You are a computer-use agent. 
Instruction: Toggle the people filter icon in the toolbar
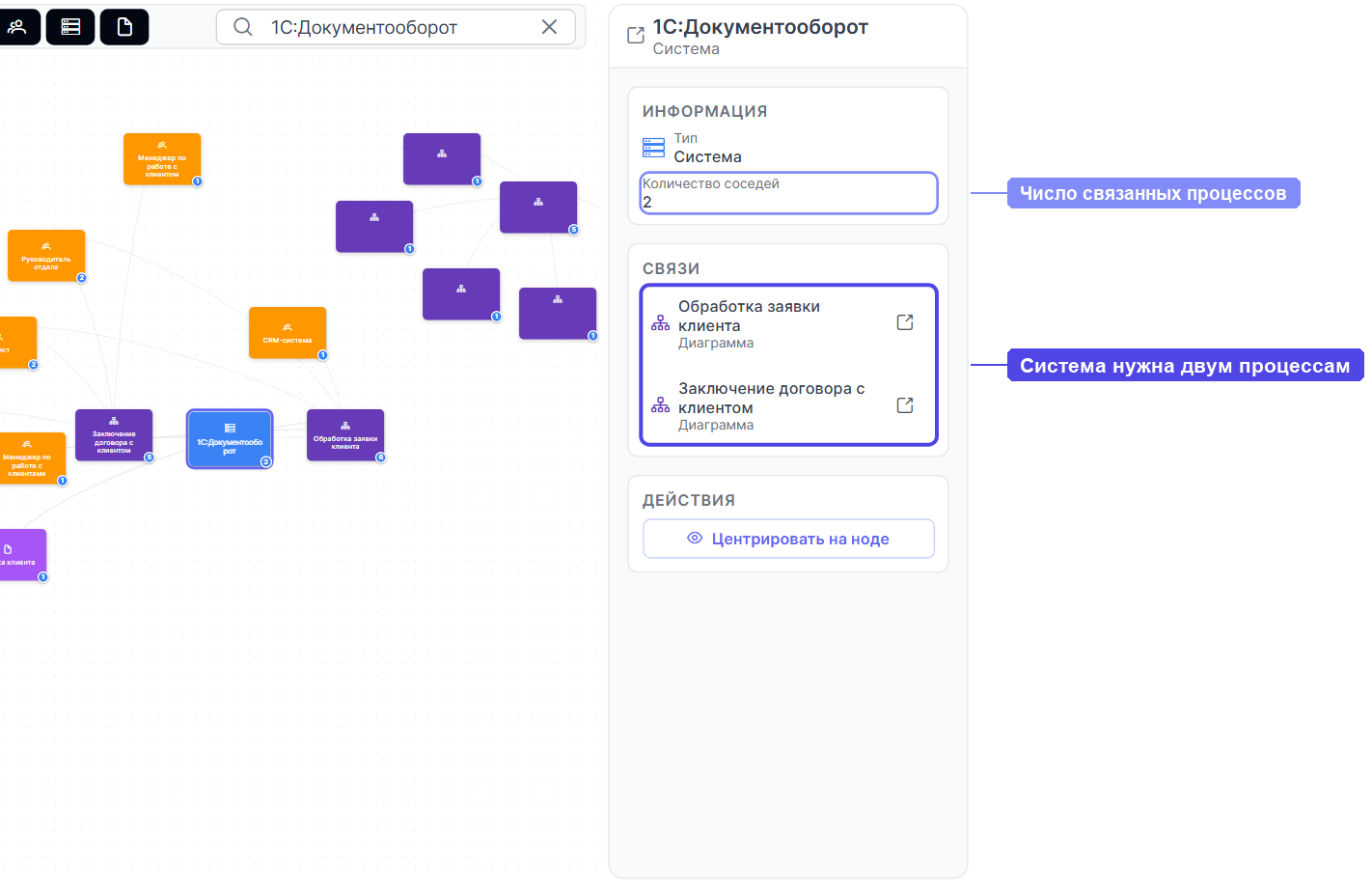point(17,27)
